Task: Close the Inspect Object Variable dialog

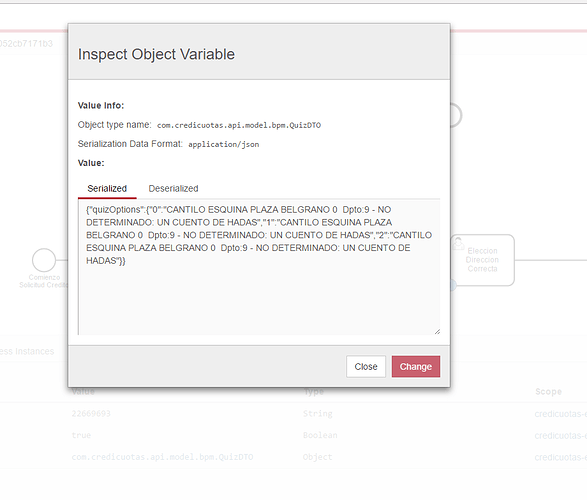Action: click(366, 366)
